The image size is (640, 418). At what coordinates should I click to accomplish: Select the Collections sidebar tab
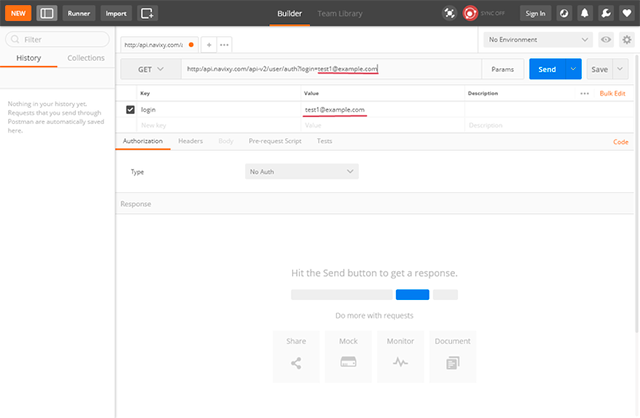86,58
